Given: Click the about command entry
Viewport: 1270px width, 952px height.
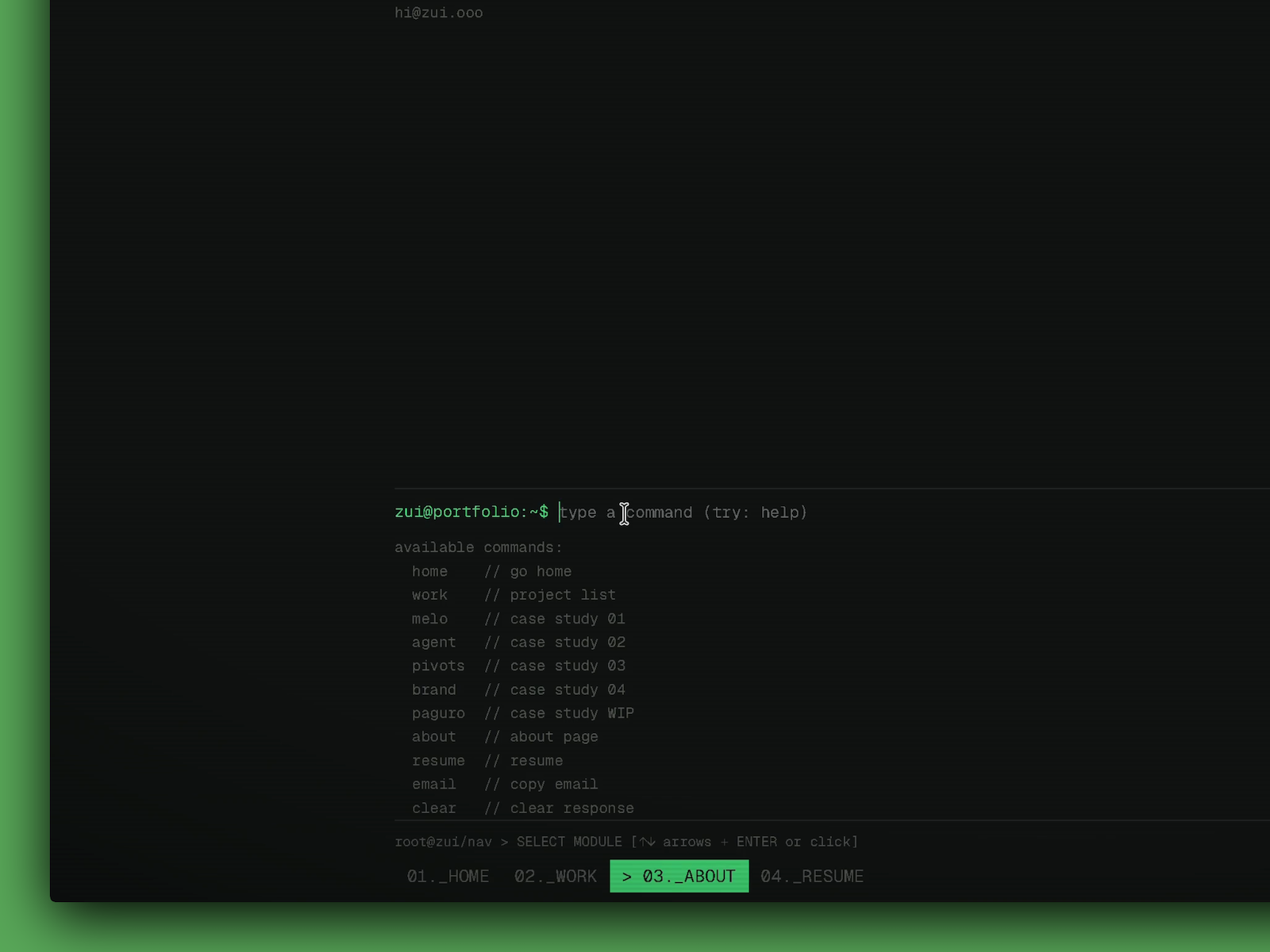Looking at the screenshot, I should click(433, 736).
